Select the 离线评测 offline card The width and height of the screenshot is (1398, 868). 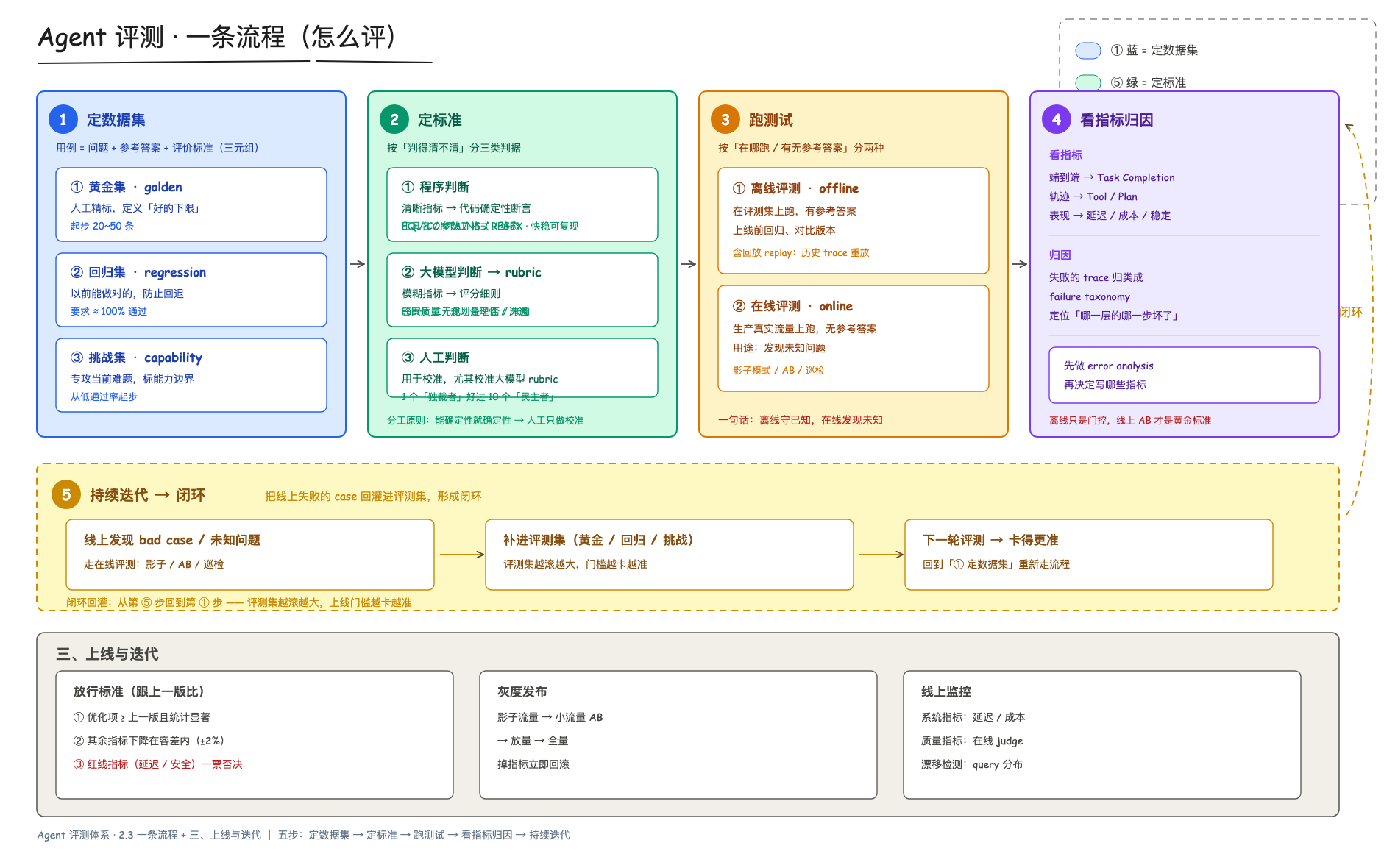click(854, 221)
